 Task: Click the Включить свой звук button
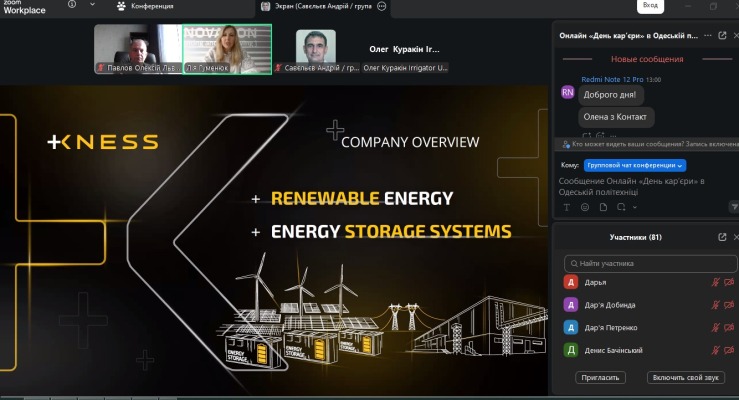click(x=686, y=377)
